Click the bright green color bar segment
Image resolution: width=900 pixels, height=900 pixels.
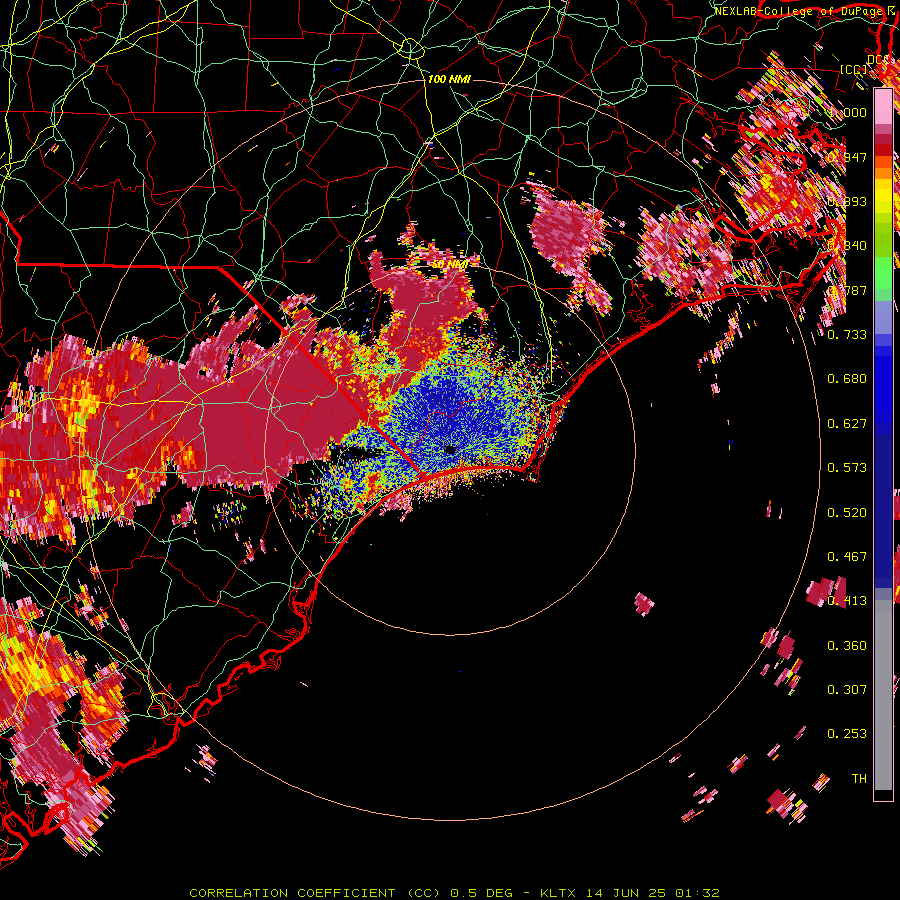[883, 273]
